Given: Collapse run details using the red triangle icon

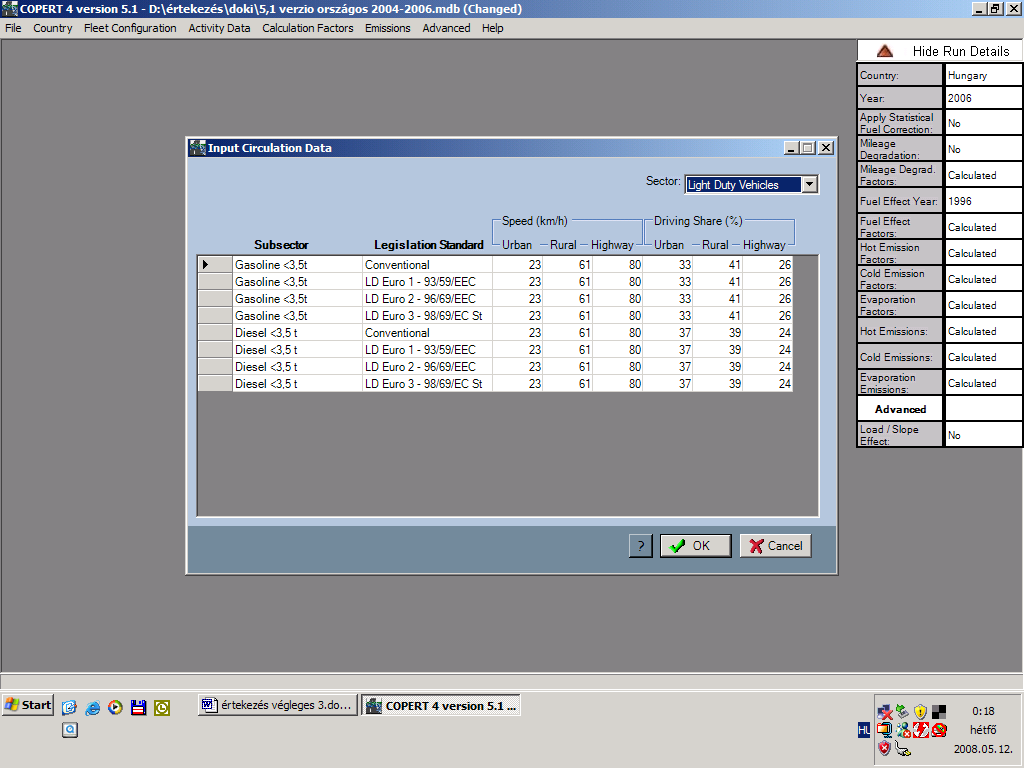Looking at the screenshot, I should pos(884,51).
